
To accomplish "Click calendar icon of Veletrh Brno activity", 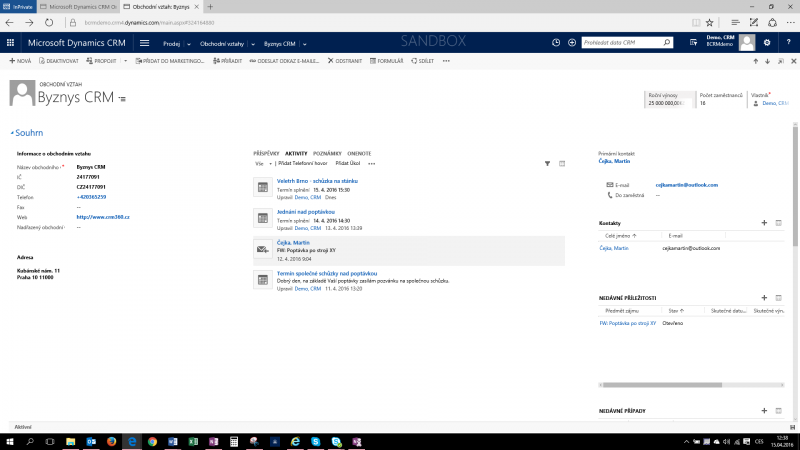I will point(263,187).
